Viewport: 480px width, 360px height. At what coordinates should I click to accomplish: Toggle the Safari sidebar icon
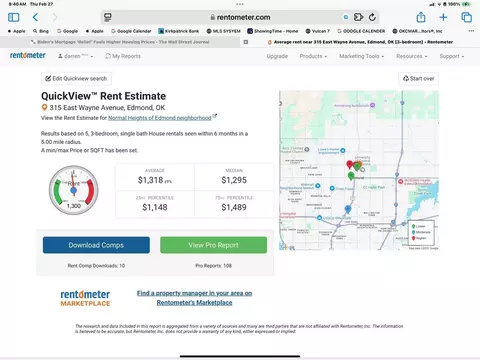[14, 17]
